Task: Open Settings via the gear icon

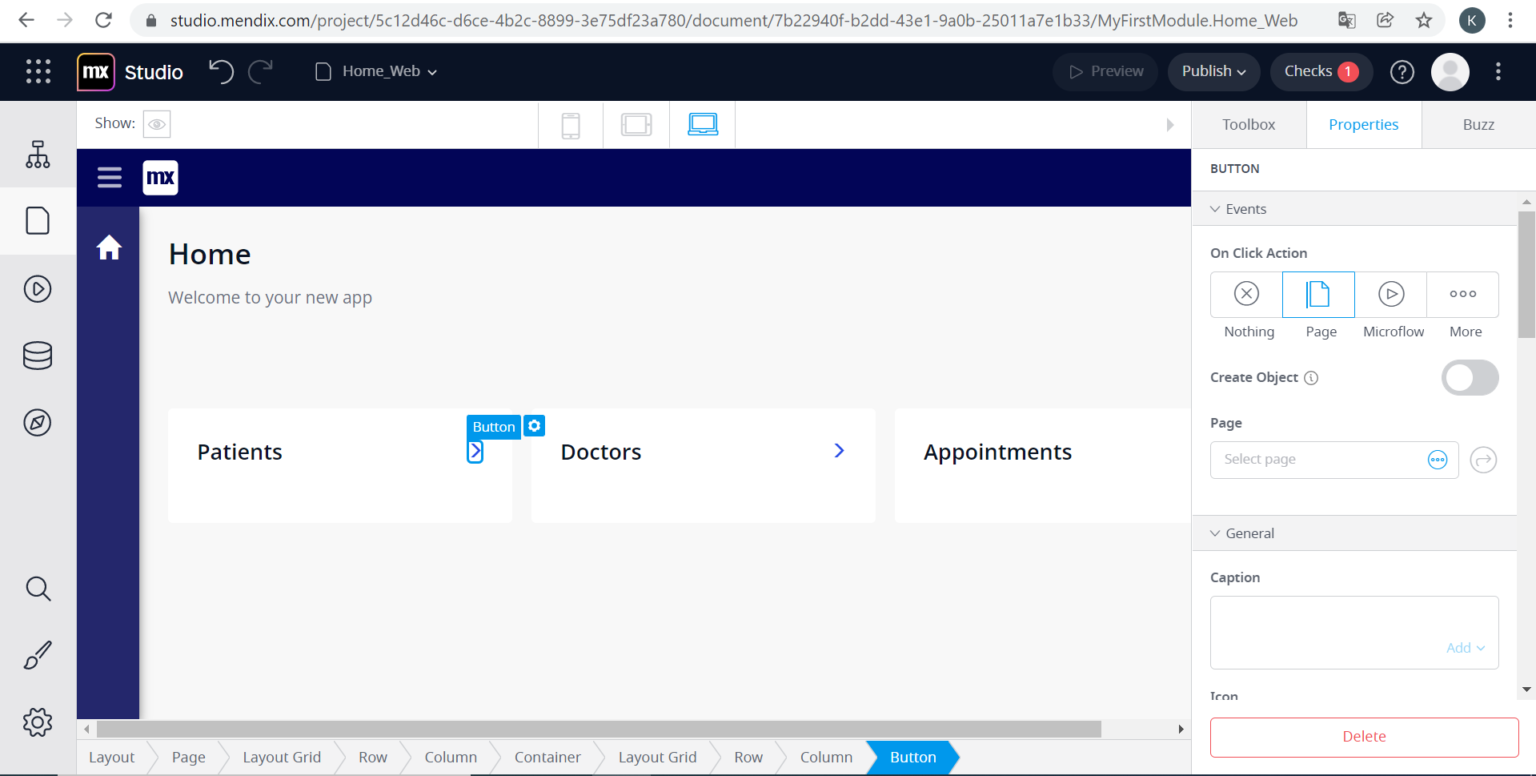Action: tap(37, 722)
